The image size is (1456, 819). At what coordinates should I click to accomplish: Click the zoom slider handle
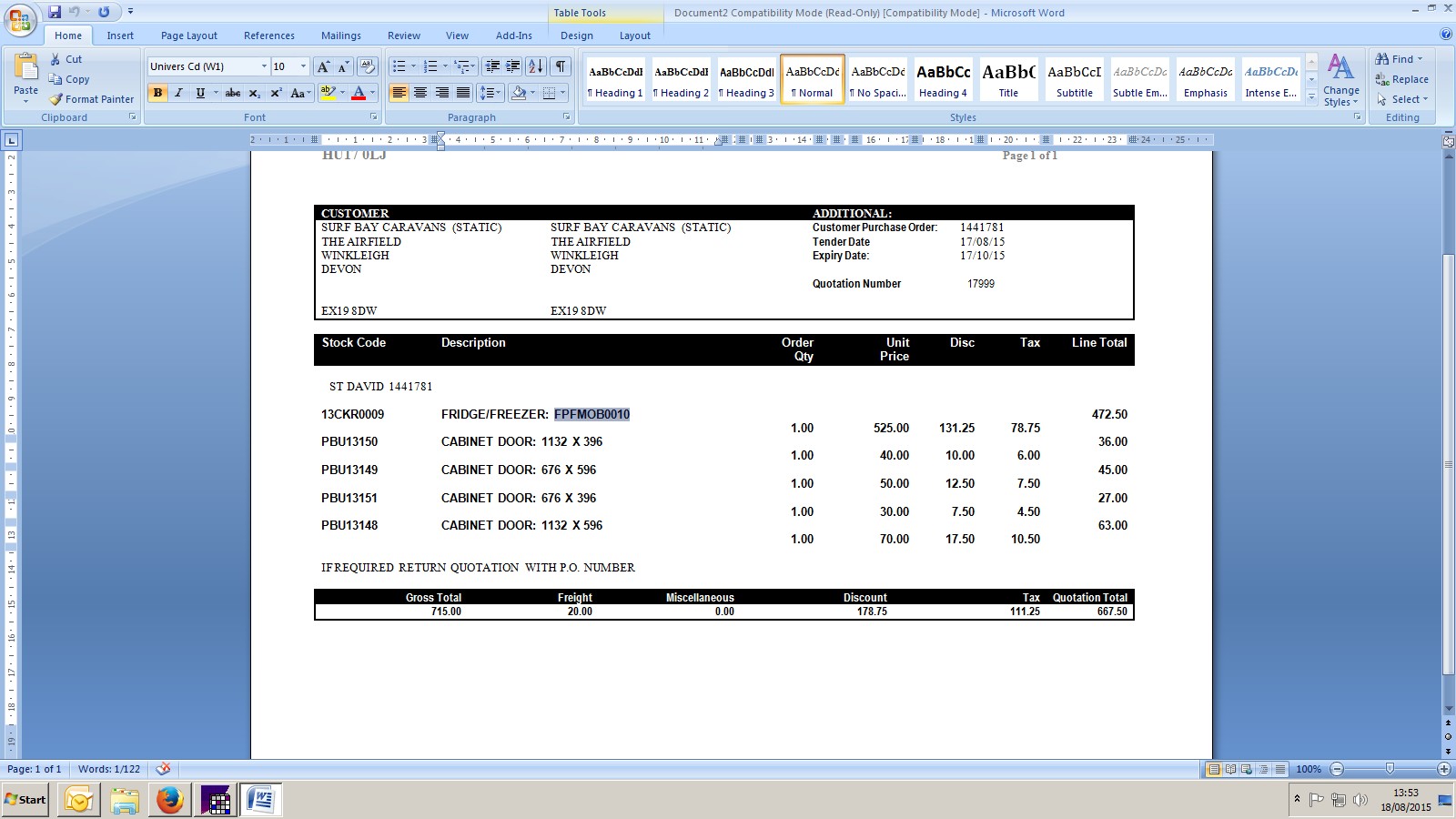1390,769
